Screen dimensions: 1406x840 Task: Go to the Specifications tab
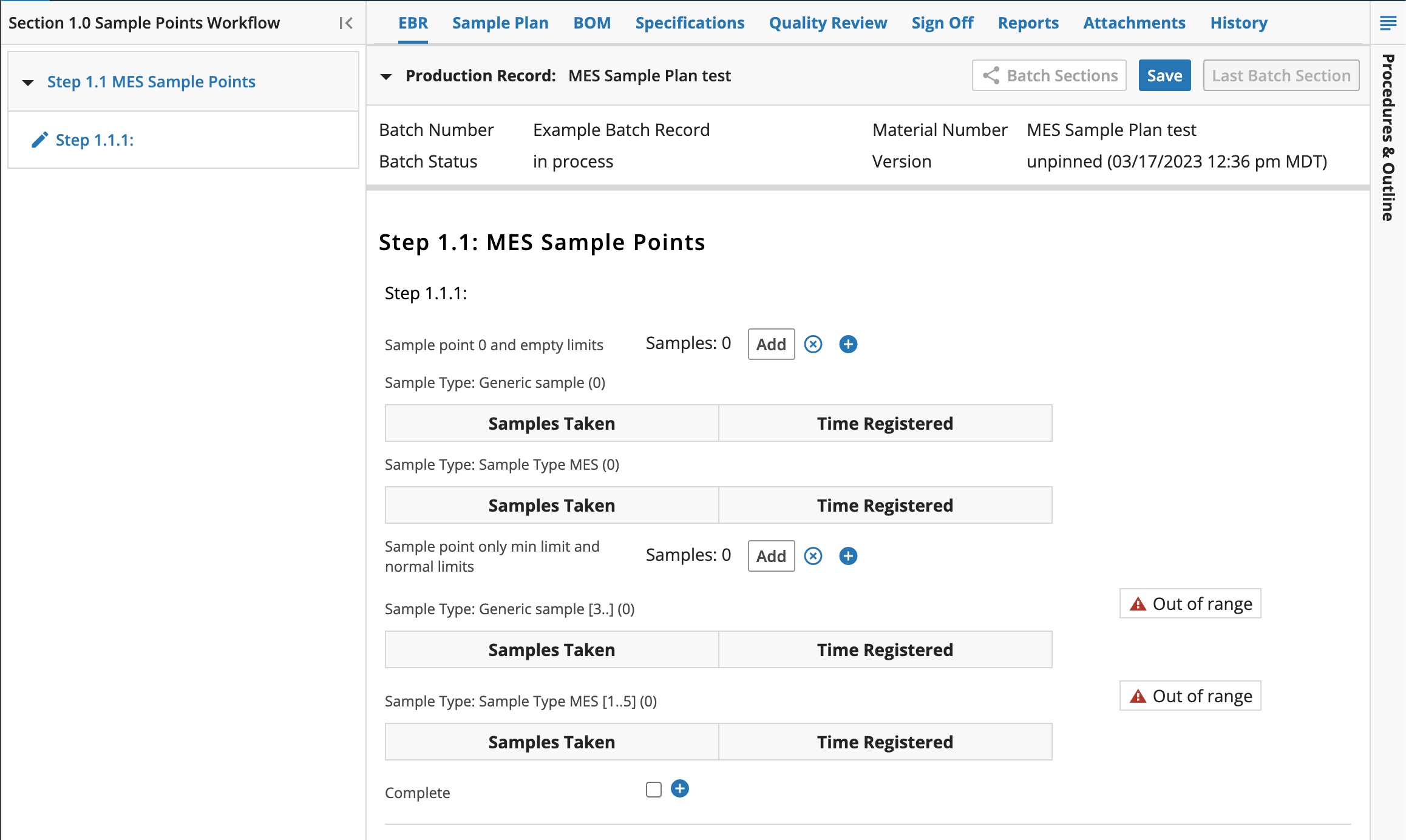click(x=690, y=23)
